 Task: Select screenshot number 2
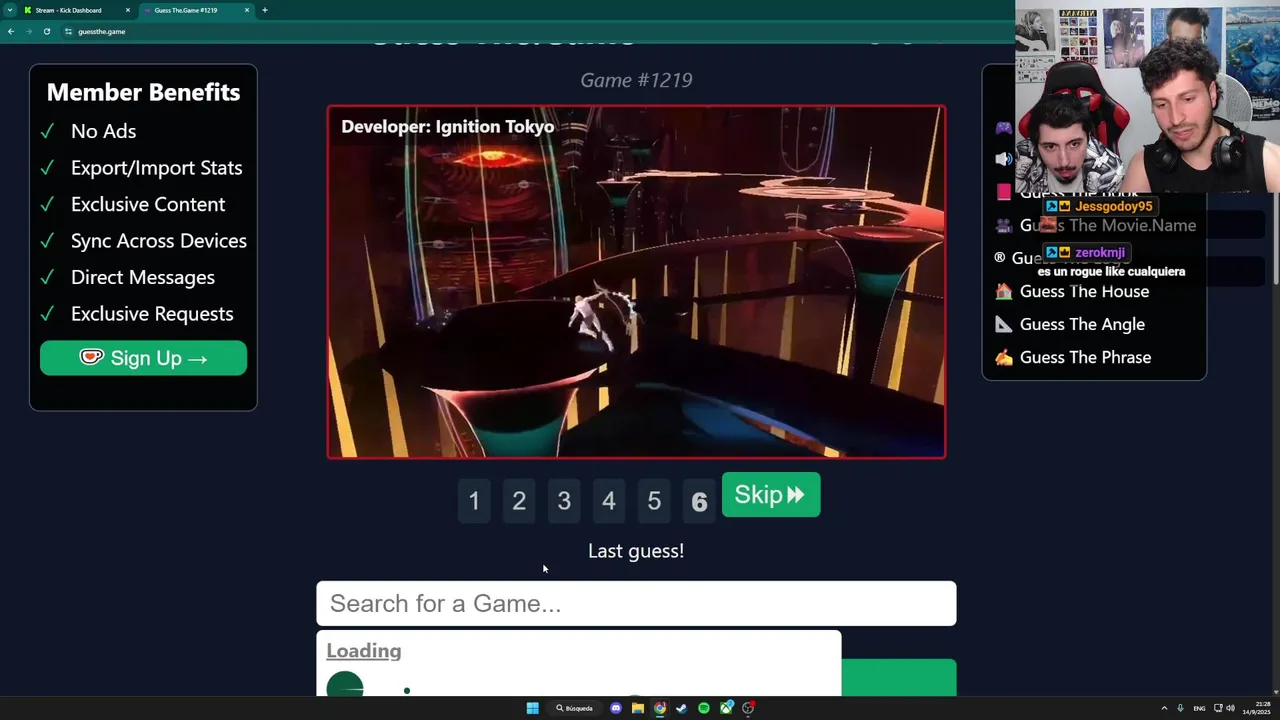point(519,501)
